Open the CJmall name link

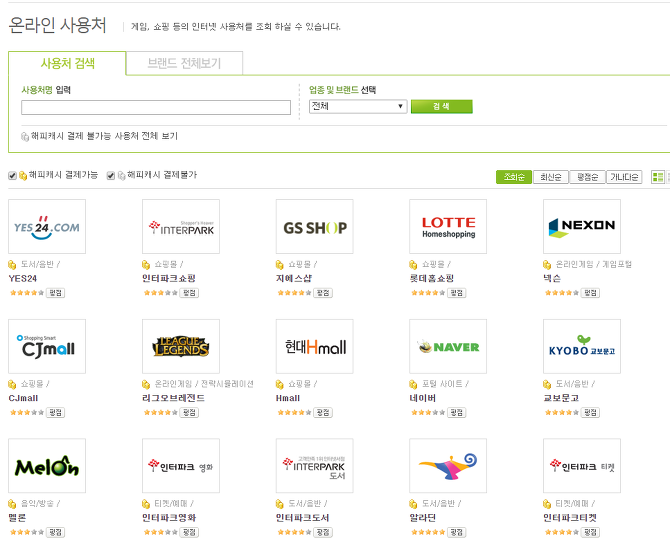point(23,398)
